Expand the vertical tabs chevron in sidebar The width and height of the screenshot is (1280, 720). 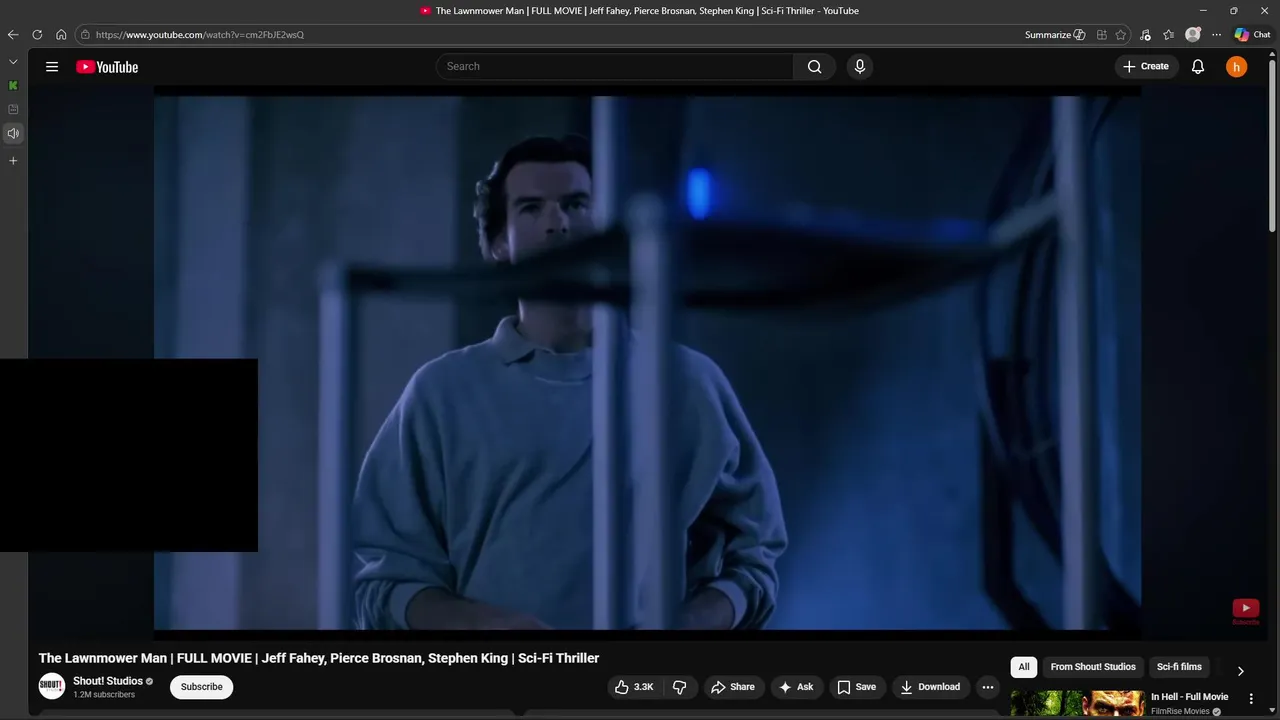pyautogui.click(x=13, y=61)
